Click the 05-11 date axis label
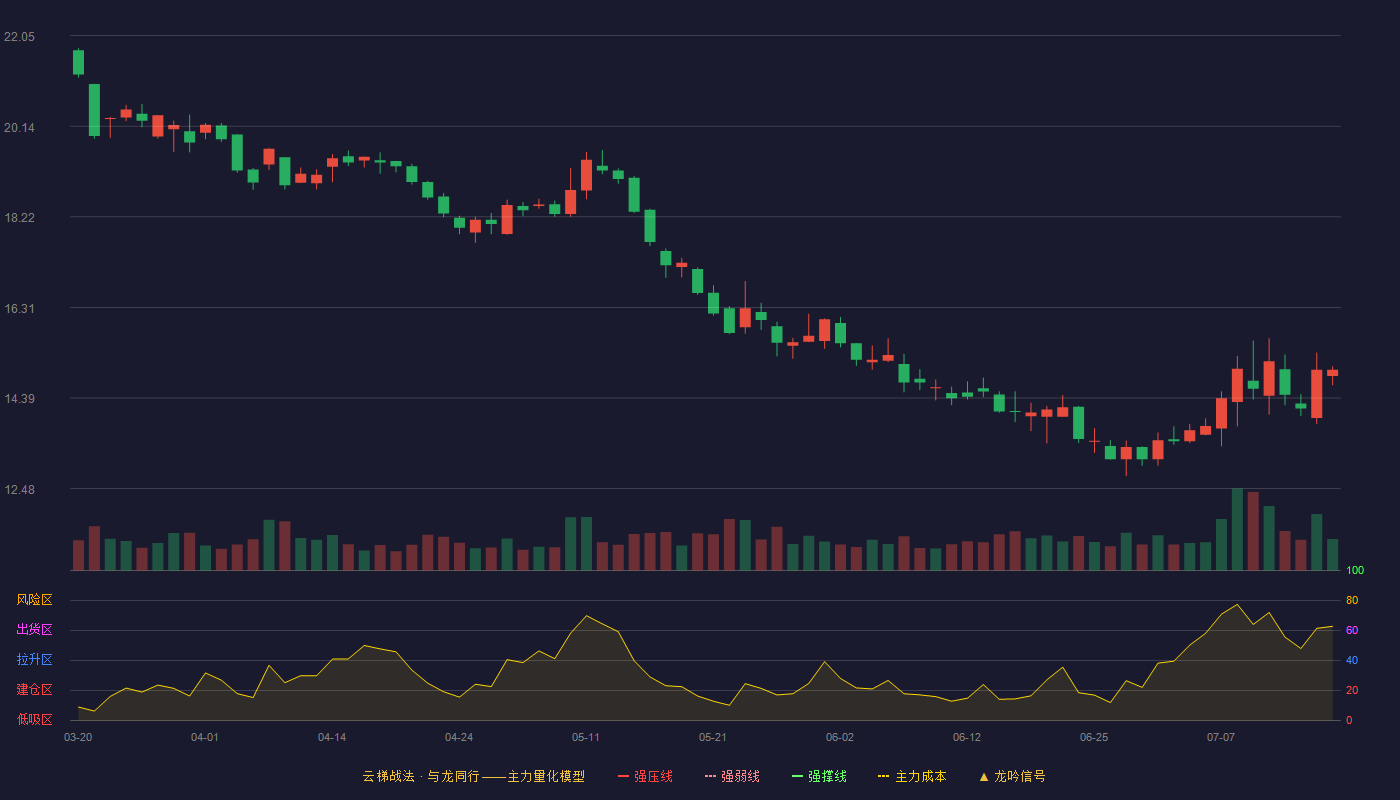 [x=586, y=737]
